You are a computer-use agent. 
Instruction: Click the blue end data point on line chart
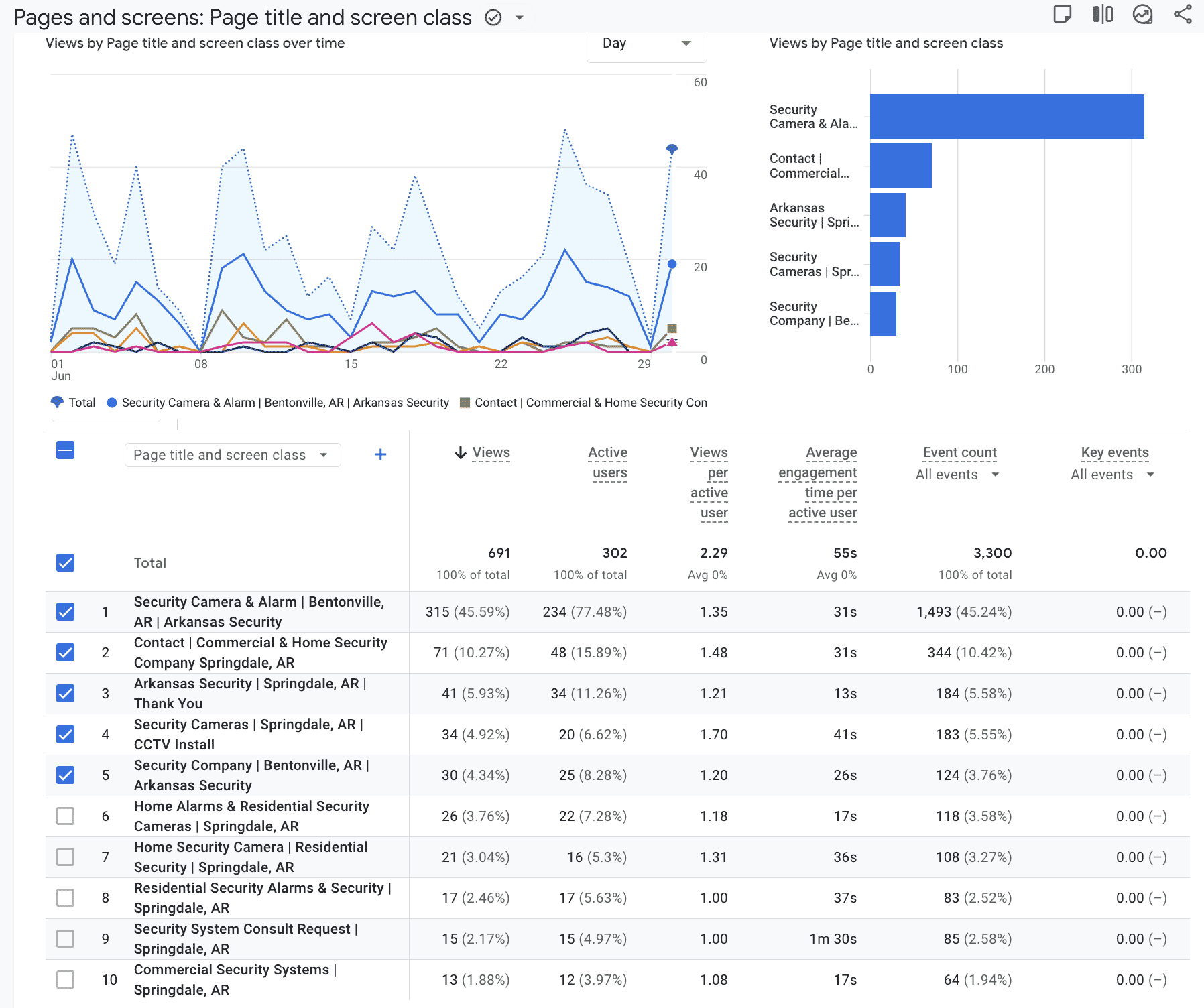click(672, 265)
